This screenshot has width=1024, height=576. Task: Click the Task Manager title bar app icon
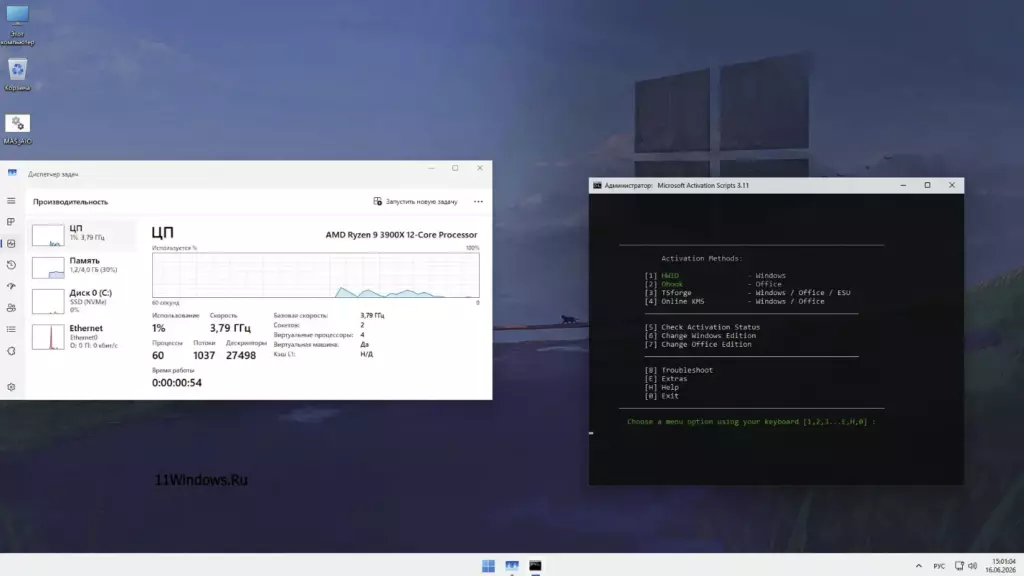point(12,173)
